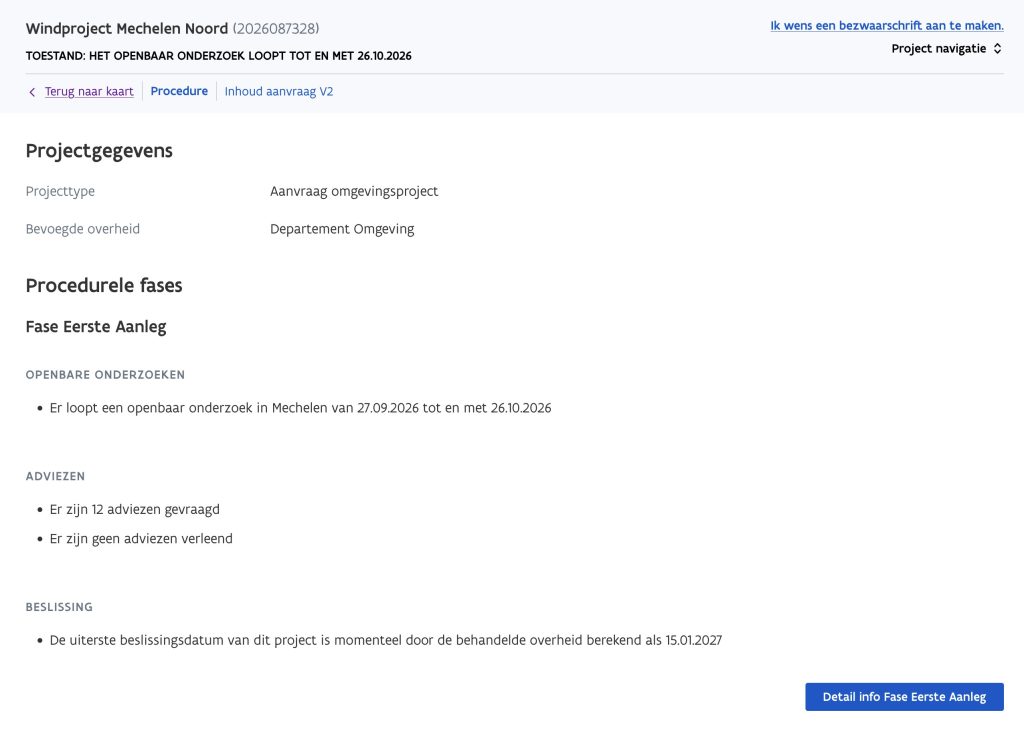Click the Bevoegde overheid label
The width and height of the screenshot is (1024, 731).
pos(82,229)
